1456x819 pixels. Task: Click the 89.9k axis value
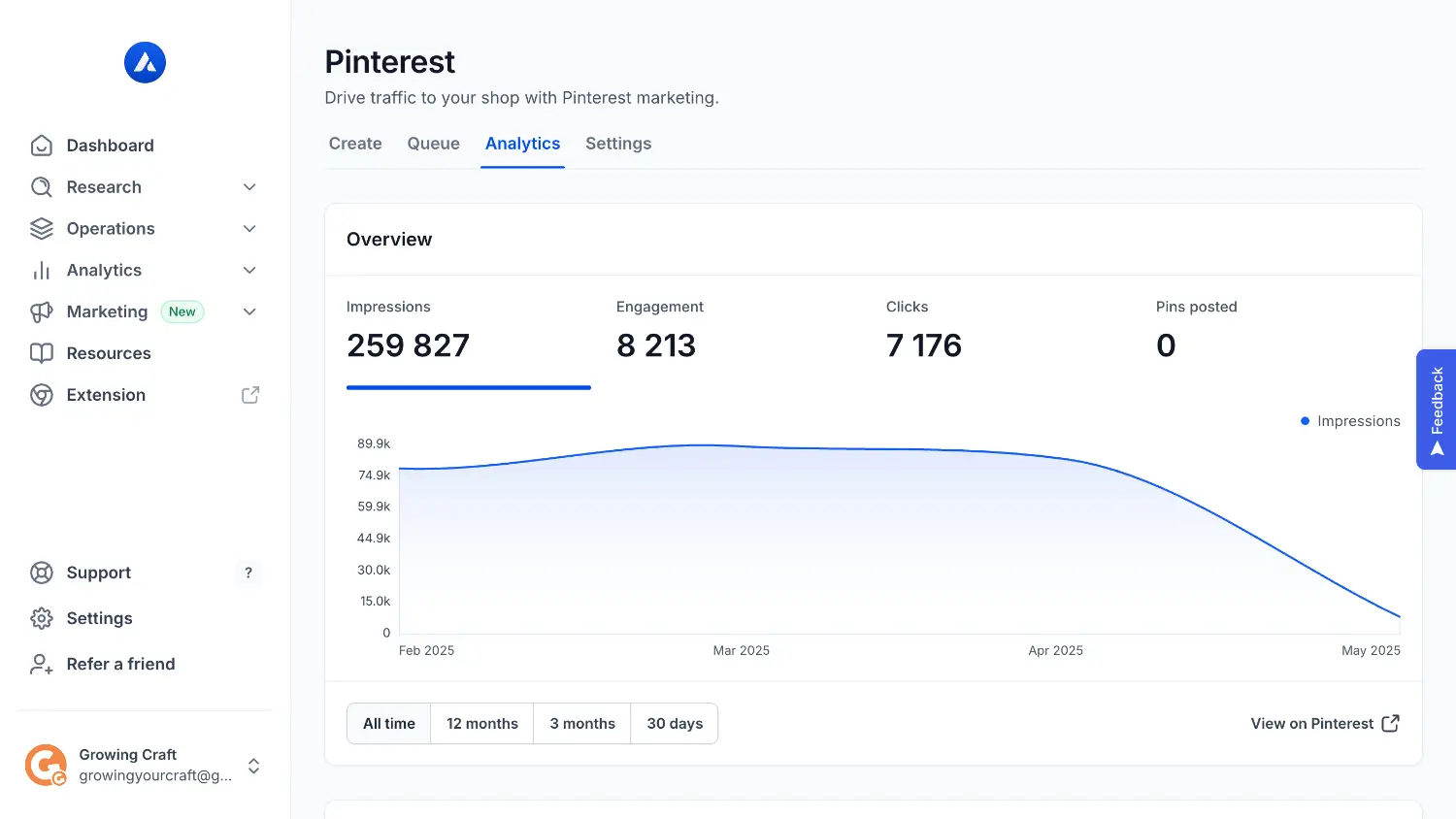tap(373, 443)
